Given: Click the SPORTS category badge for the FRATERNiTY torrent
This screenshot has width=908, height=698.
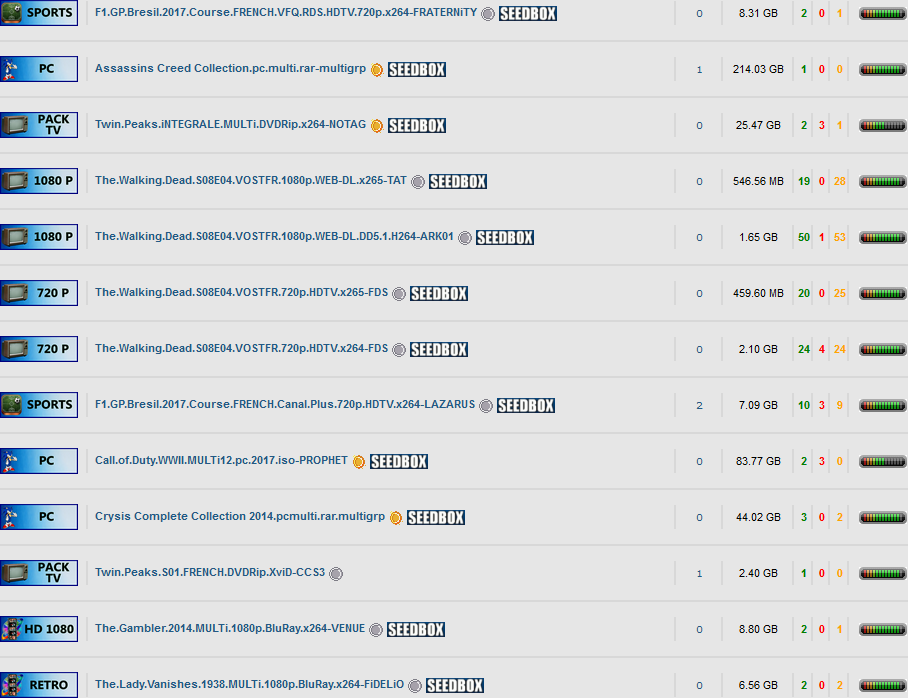Looking at the screenshot, I should click(39, 13).
